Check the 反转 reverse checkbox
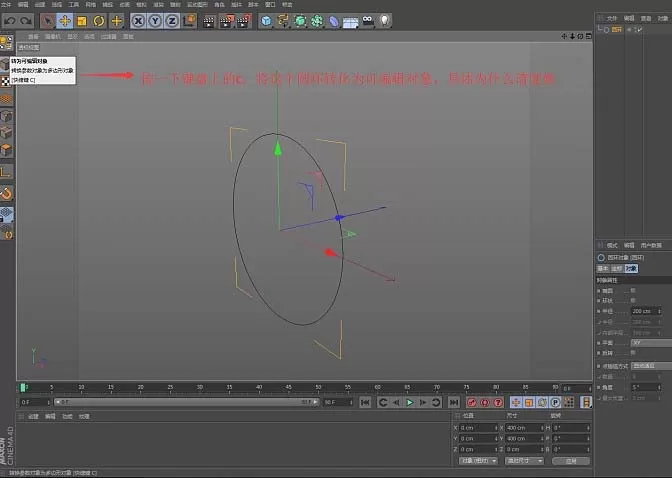 (633, 353)
